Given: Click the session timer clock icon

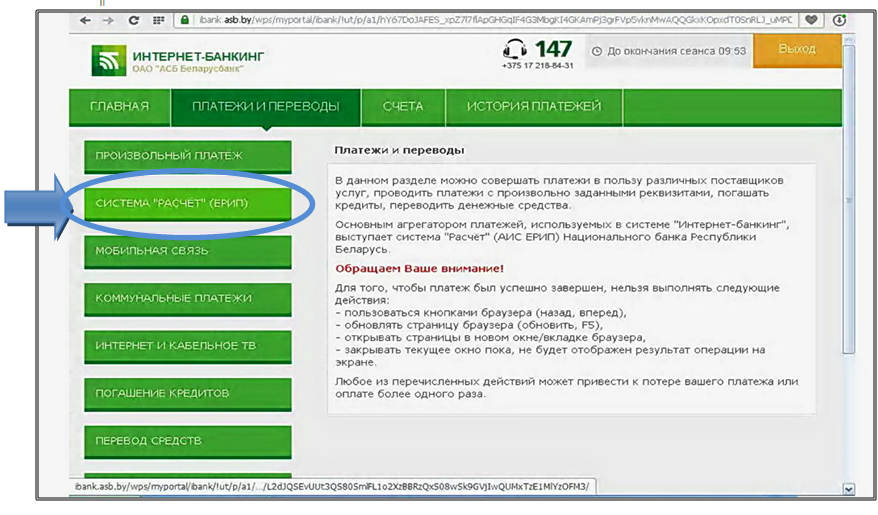Looking at the screenshot, I should [597, 51].
